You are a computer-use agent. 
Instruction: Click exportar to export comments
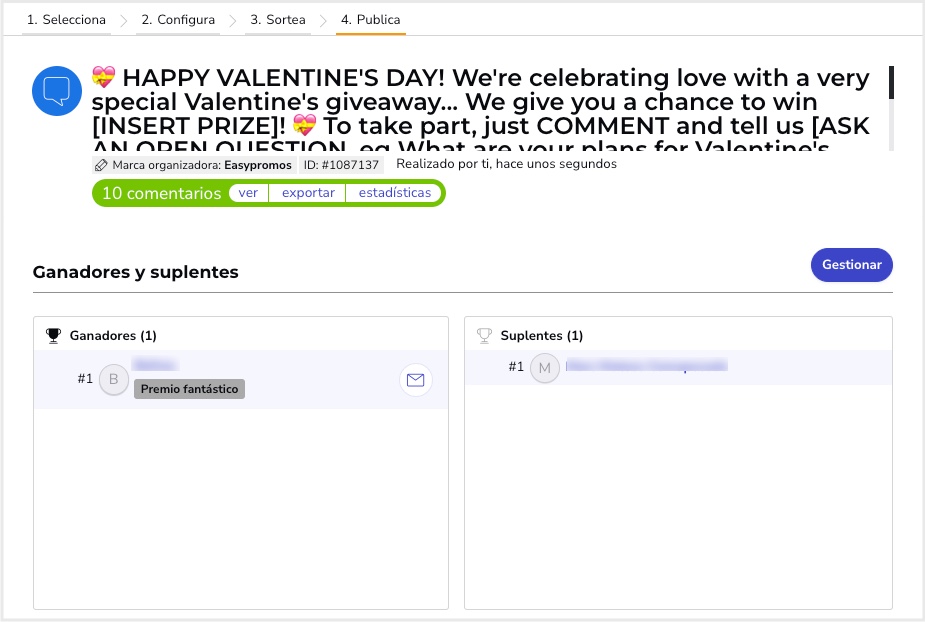[308, 193]
